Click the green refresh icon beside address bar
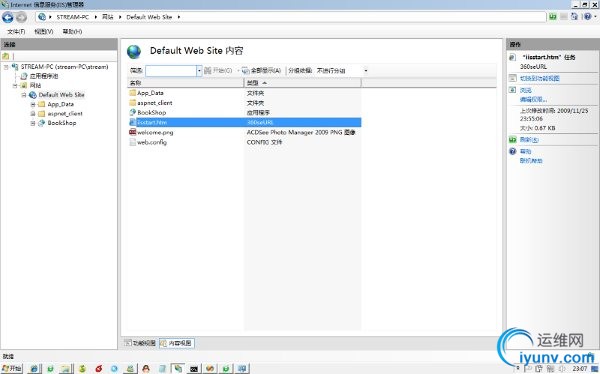This screenshot has width=600, height=374. click(x=553, y=16)
